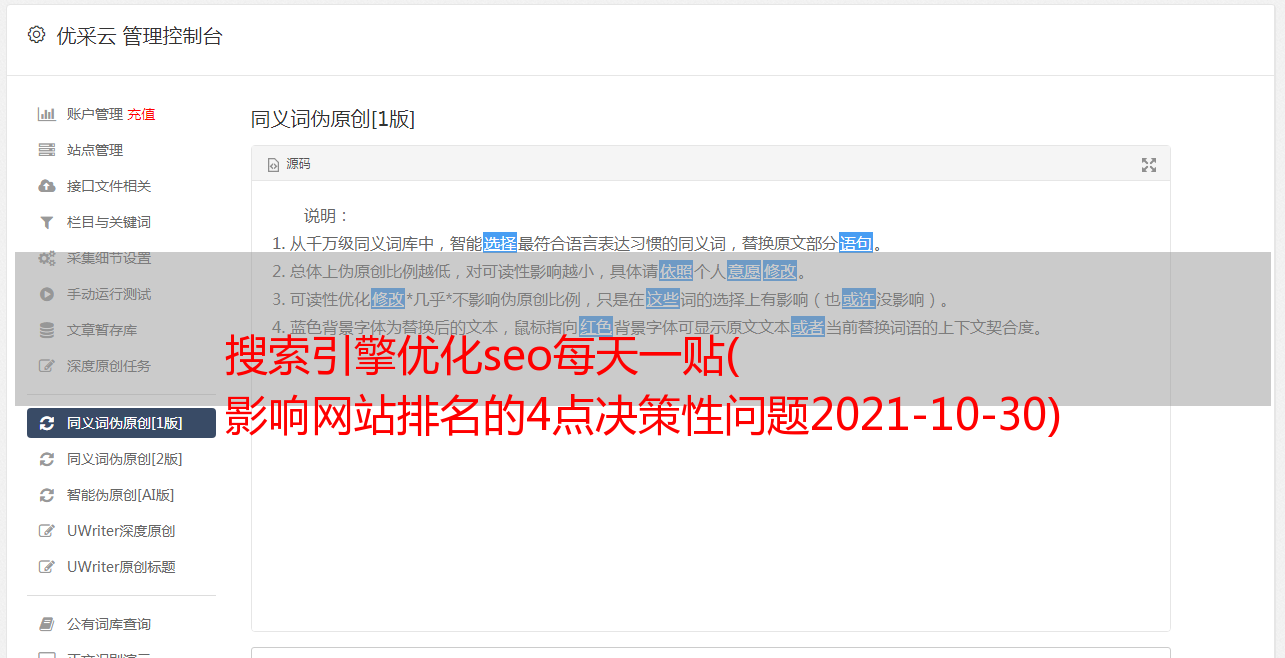Toggle fullscreen with the editor expand icon
The image size is (1285, 658).
coord(1149,165)
